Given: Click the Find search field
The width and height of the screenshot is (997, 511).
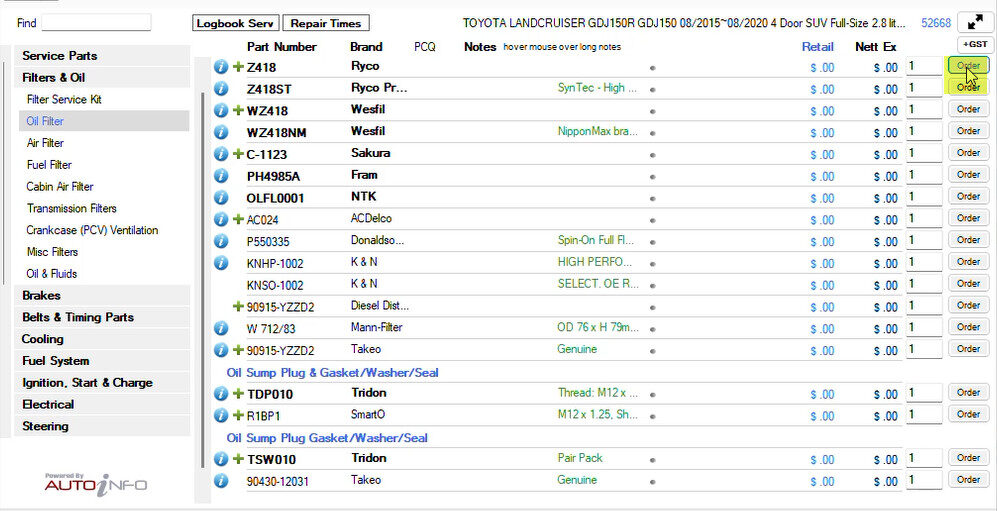Looking at the screenshot, I should click(97, 23).
